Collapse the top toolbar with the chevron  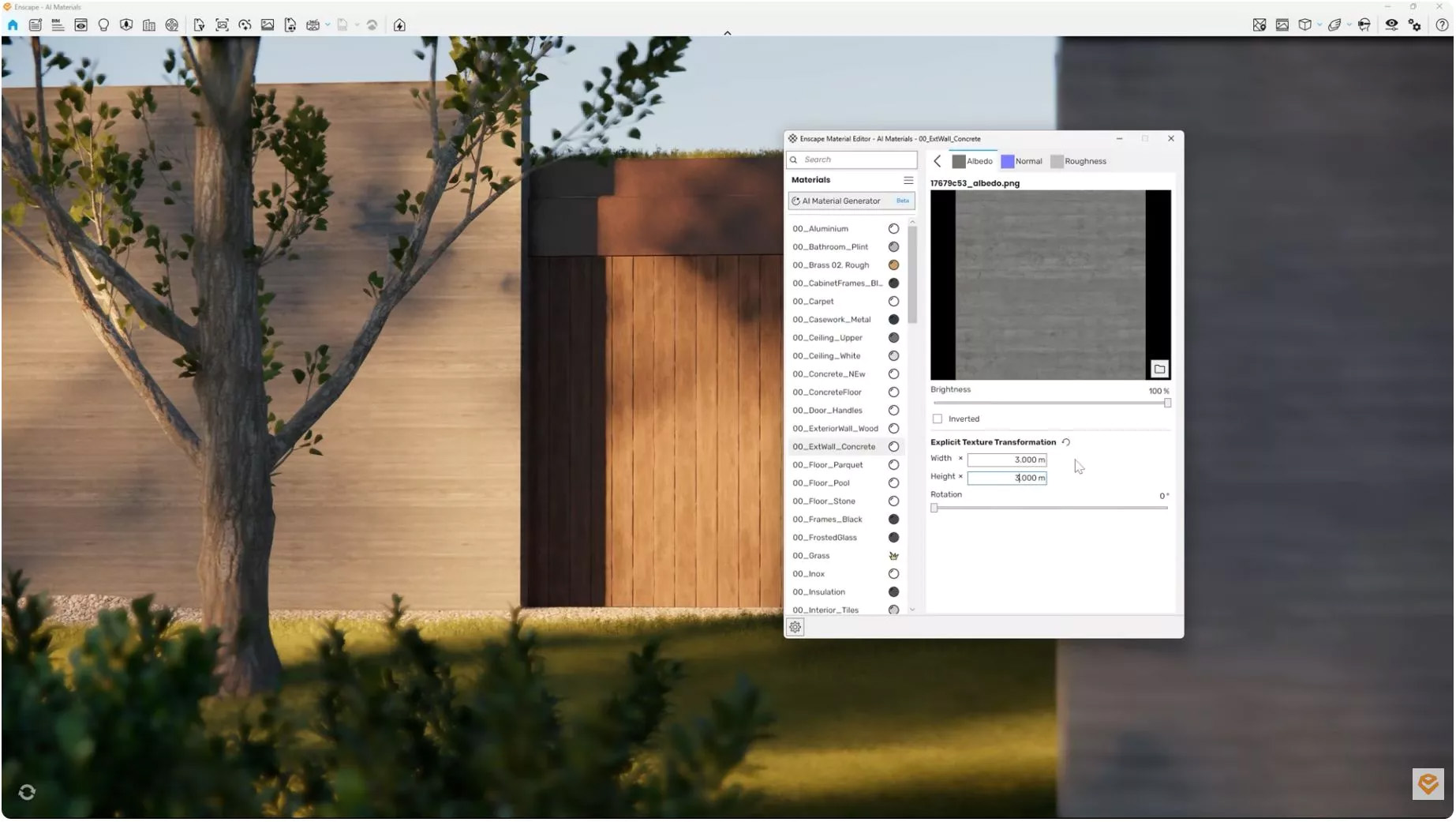tap(728, 33)
